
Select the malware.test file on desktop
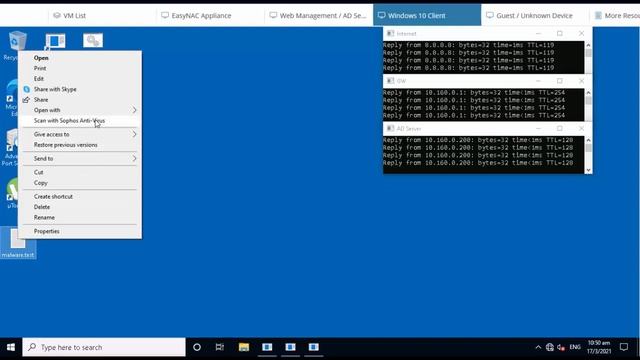pos(18,243)
